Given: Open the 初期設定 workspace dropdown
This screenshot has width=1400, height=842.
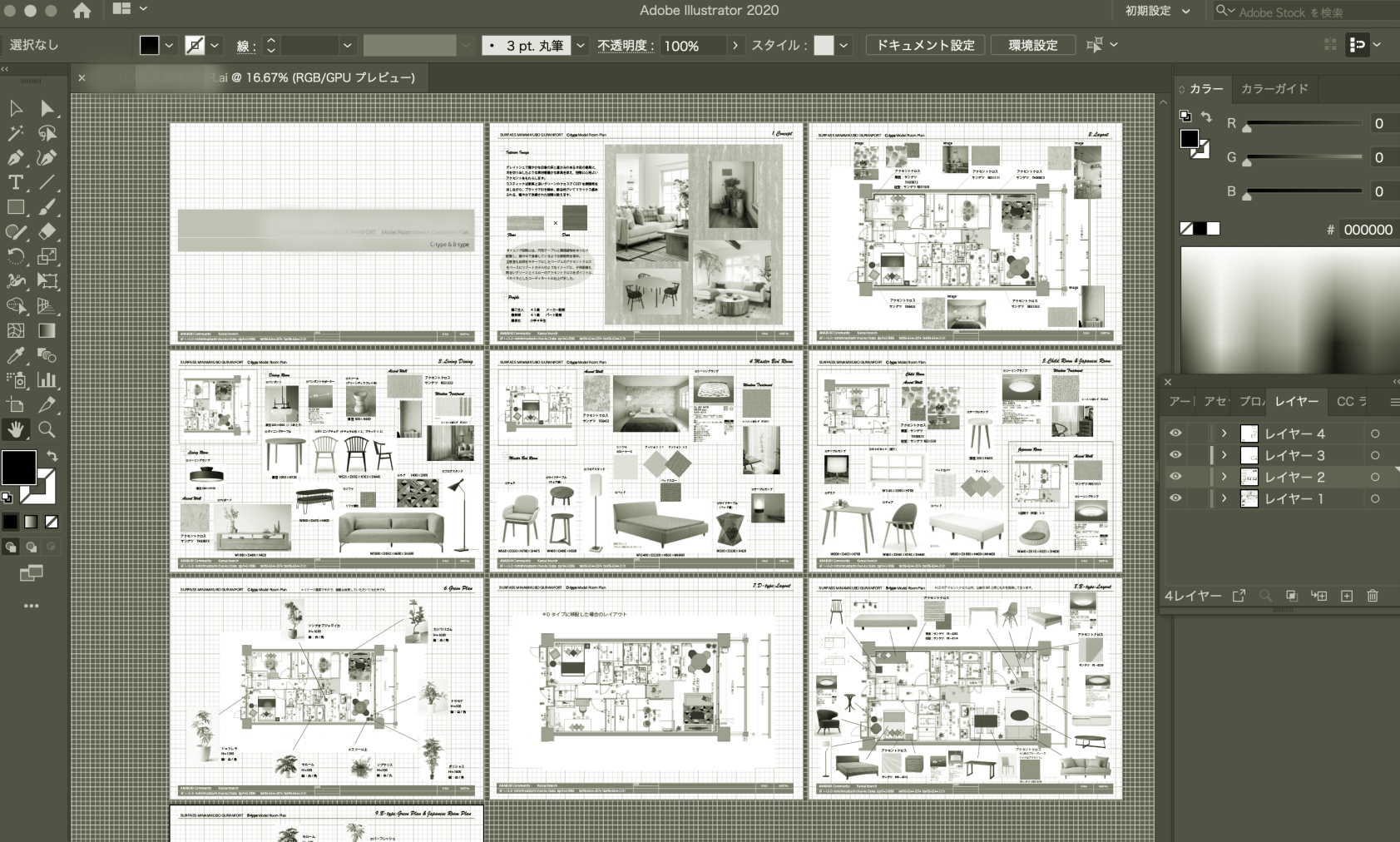Looking at the screenshot, I should (x=1158, y=11).
